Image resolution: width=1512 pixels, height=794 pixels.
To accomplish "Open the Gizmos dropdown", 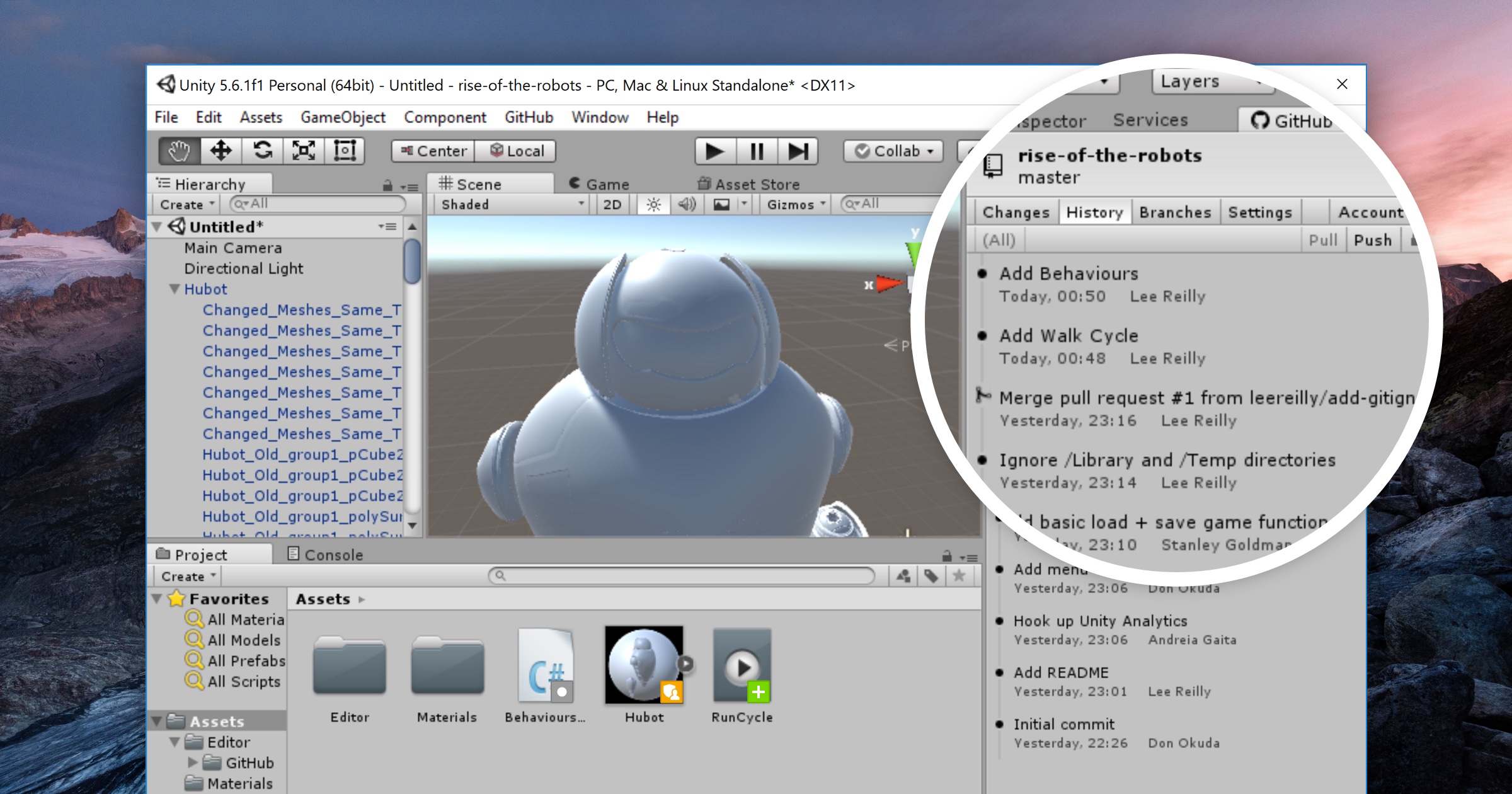I will (x=795, y=204).
